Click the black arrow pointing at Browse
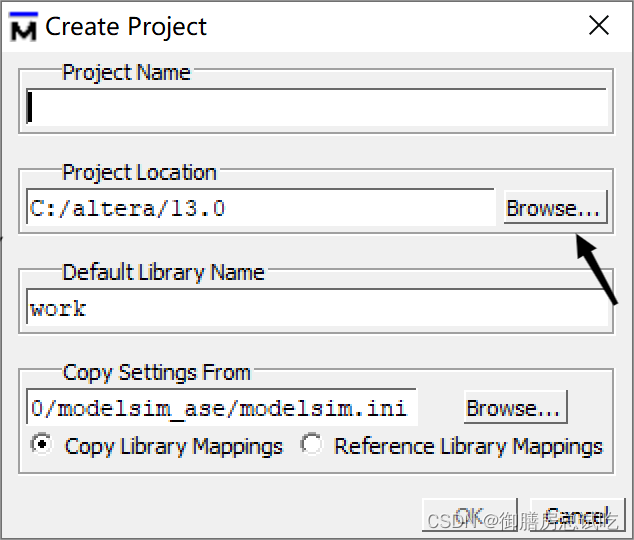634x540 pixels. click(x=598, y=268)
